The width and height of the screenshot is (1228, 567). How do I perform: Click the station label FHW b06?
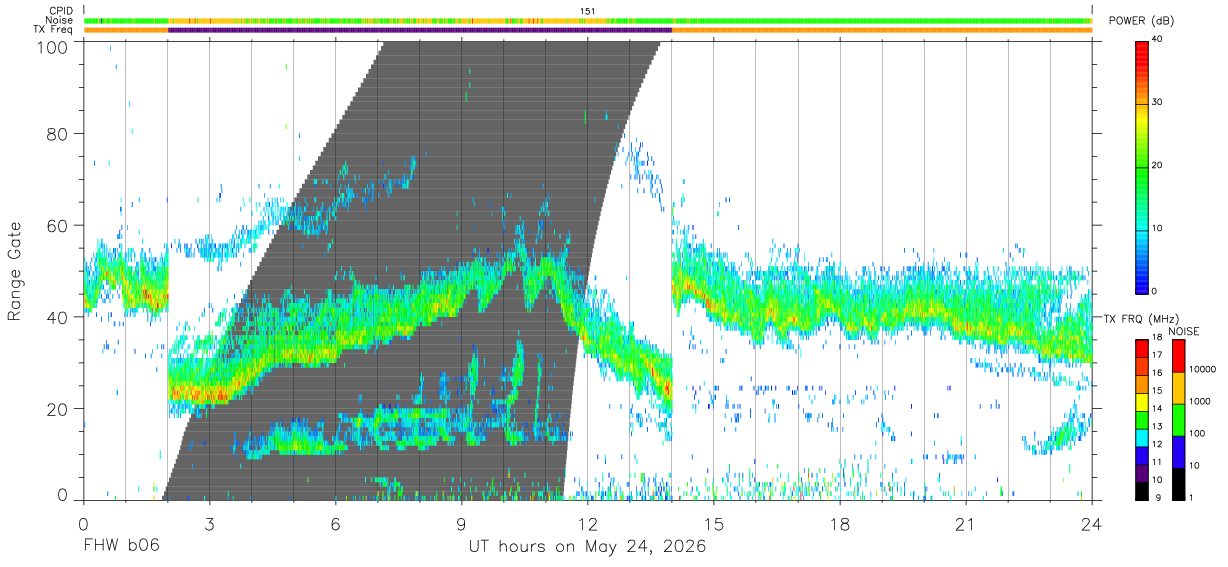pos(121,546)
